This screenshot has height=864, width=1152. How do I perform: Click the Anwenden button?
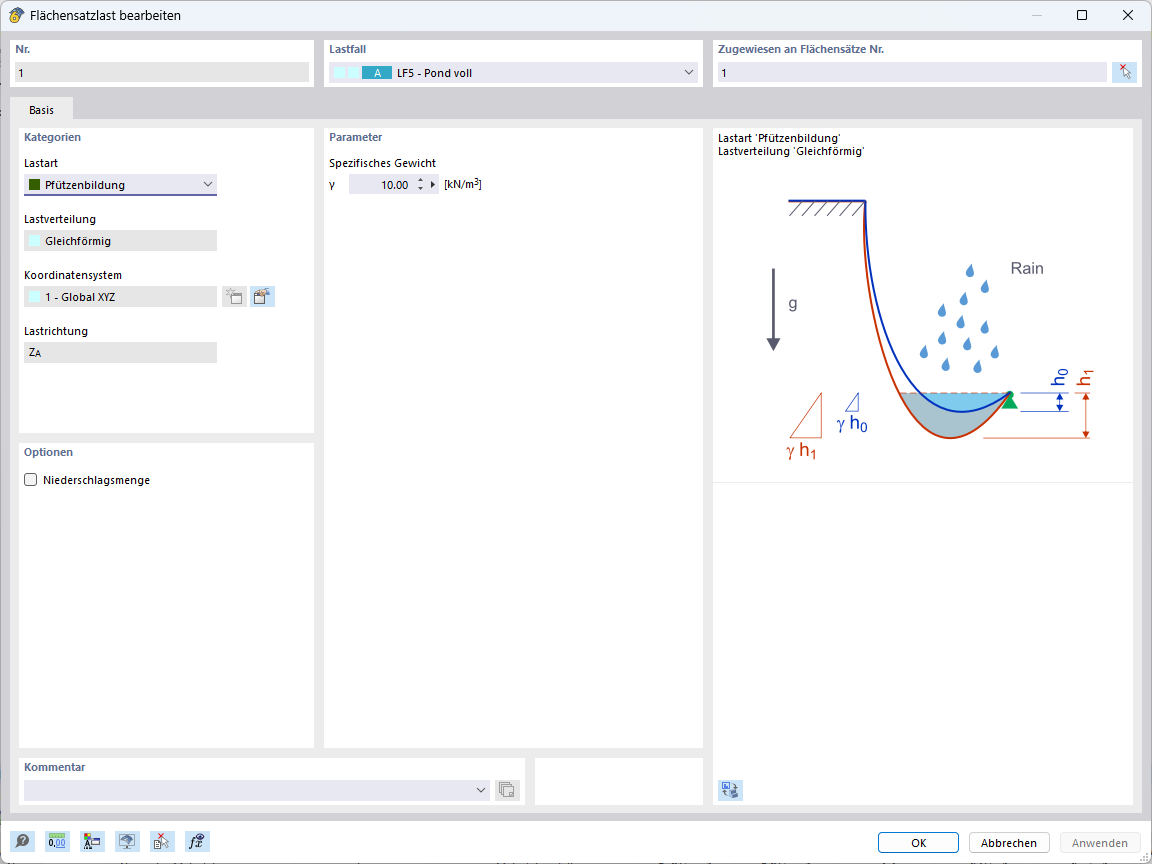click(x=1099, y=843)
